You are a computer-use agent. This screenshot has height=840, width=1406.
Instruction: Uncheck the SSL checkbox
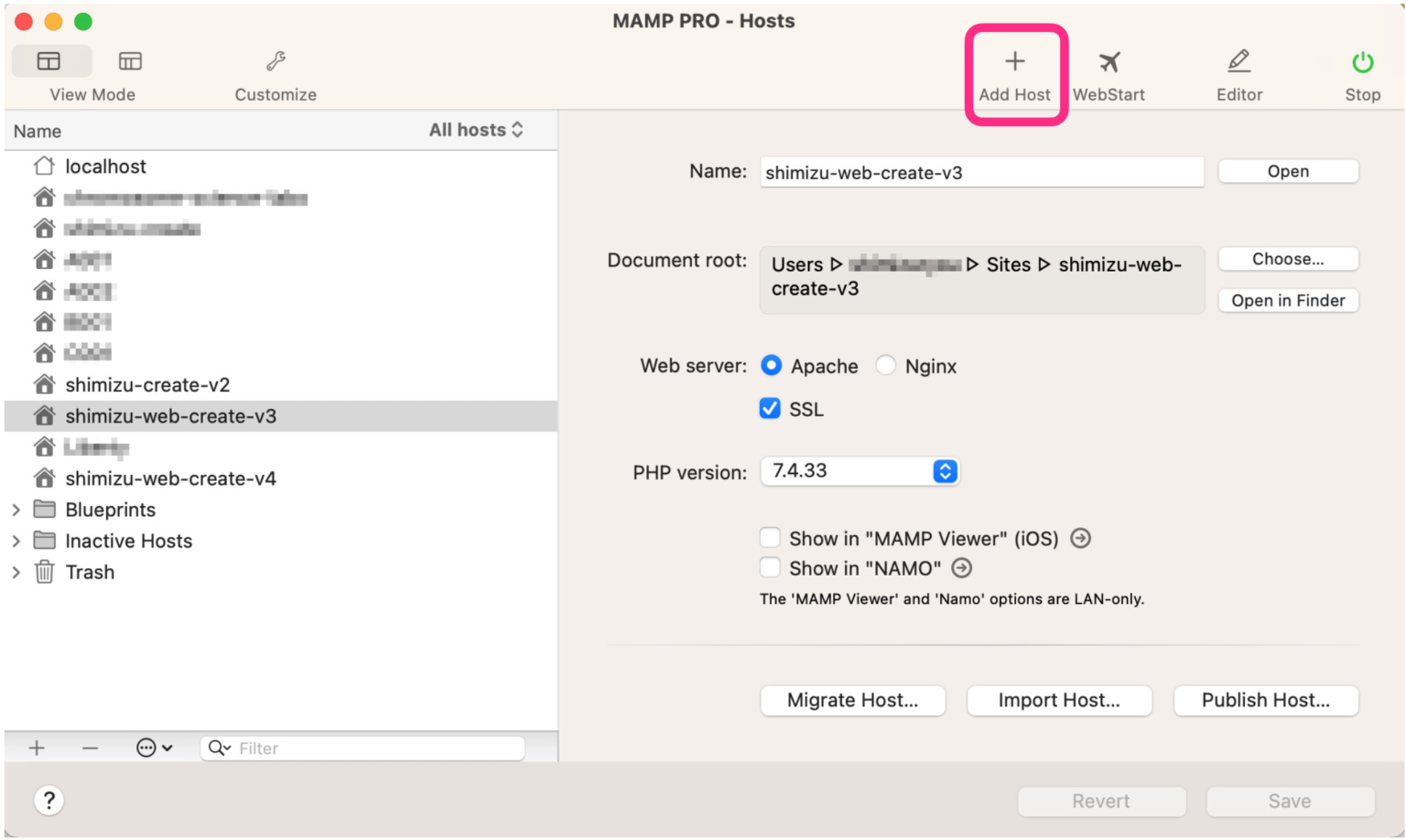click(770, 409)
